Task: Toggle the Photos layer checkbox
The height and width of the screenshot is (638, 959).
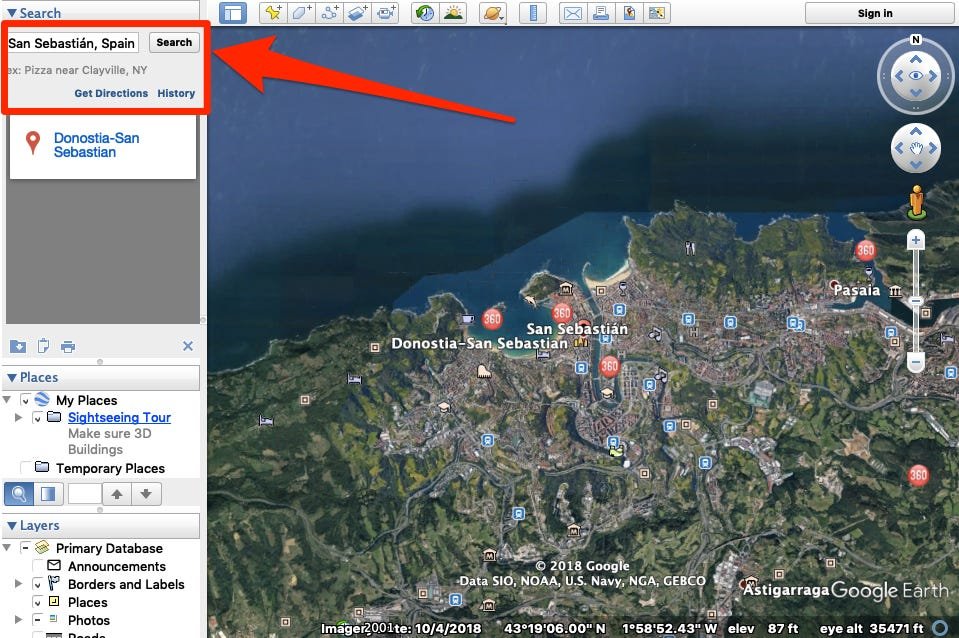Action: pyautogui.click(x=37, y=620)
